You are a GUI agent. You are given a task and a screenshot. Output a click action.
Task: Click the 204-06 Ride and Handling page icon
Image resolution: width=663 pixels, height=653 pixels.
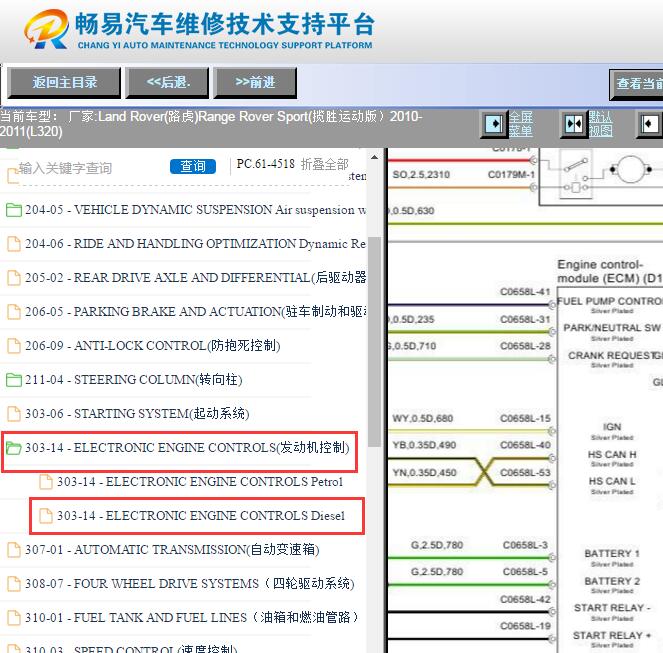coord(14,244)
